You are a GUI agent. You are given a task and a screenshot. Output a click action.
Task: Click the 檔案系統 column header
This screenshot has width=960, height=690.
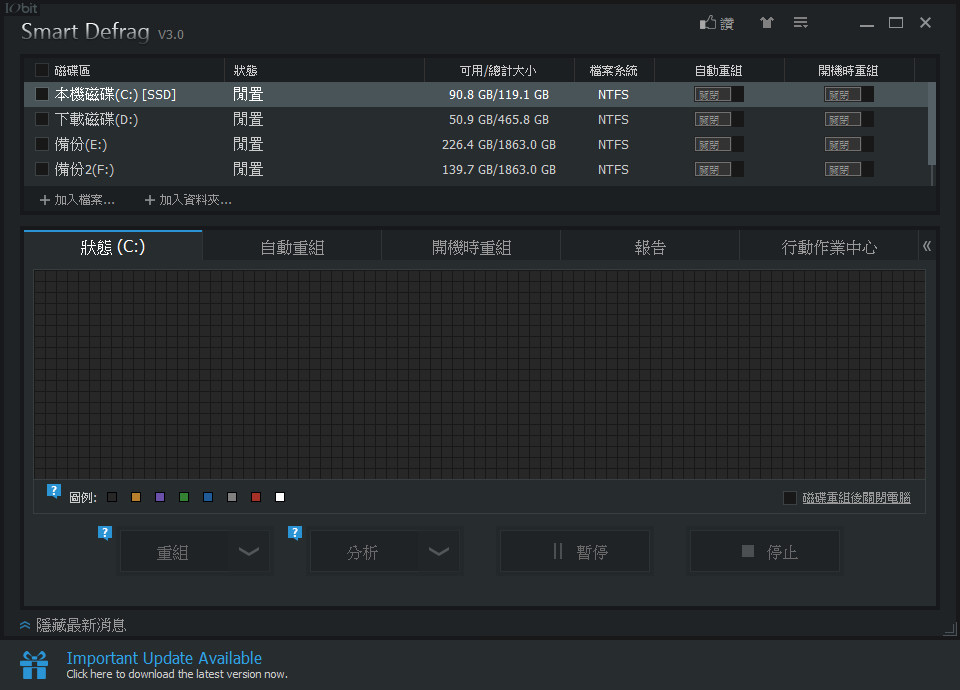[614, 70]
